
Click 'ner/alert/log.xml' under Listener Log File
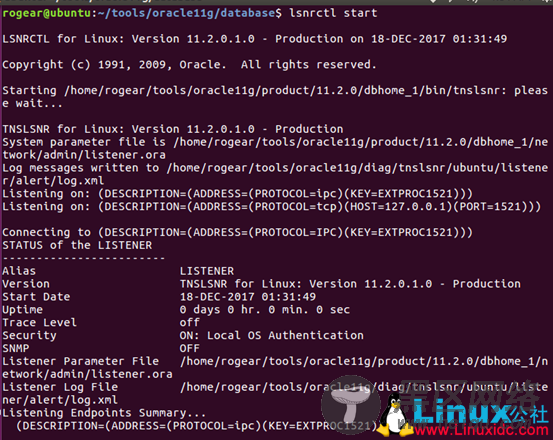[60, 400]
